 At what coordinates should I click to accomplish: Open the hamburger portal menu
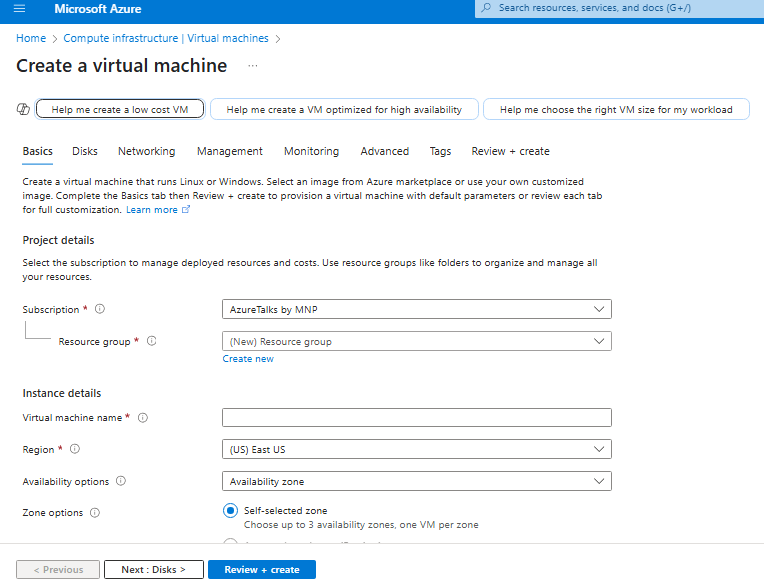pos(19,8)
